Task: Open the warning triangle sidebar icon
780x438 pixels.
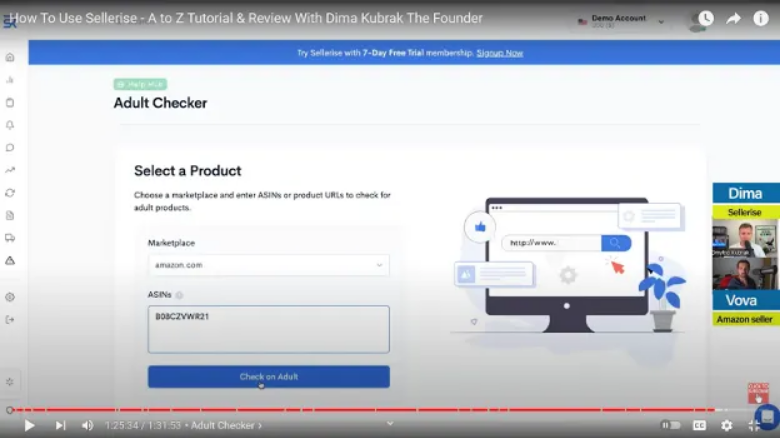Action: tap(10, 260)
